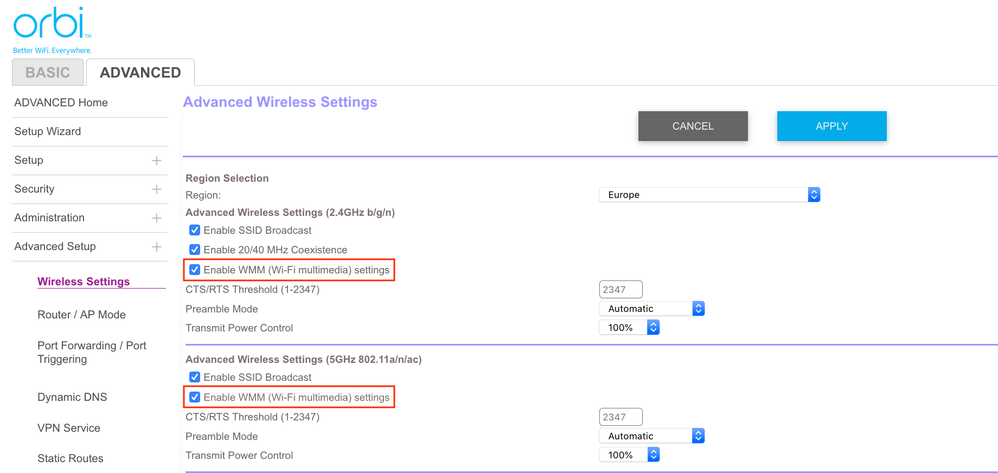Toggle 2.4GHz Enable SSID Broadcast checkbox
This screenshot has height=473, width=998.
(195, 230)
